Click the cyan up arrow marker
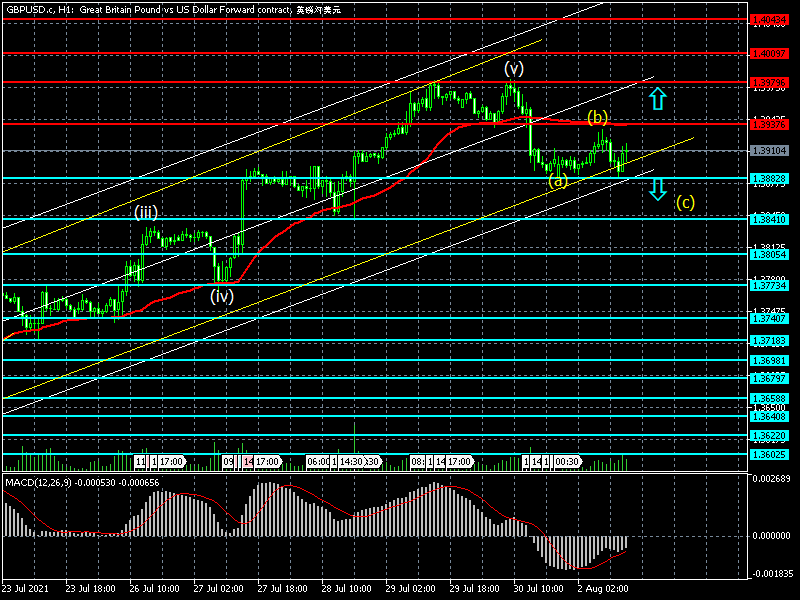This screenshot has height=600, width=800. click(657, 98)
